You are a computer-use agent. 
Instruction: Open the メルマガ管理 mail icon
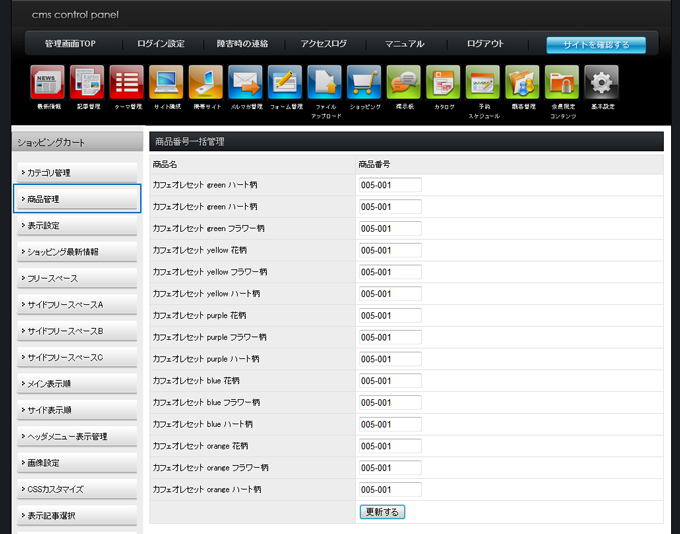coord(245,83)
